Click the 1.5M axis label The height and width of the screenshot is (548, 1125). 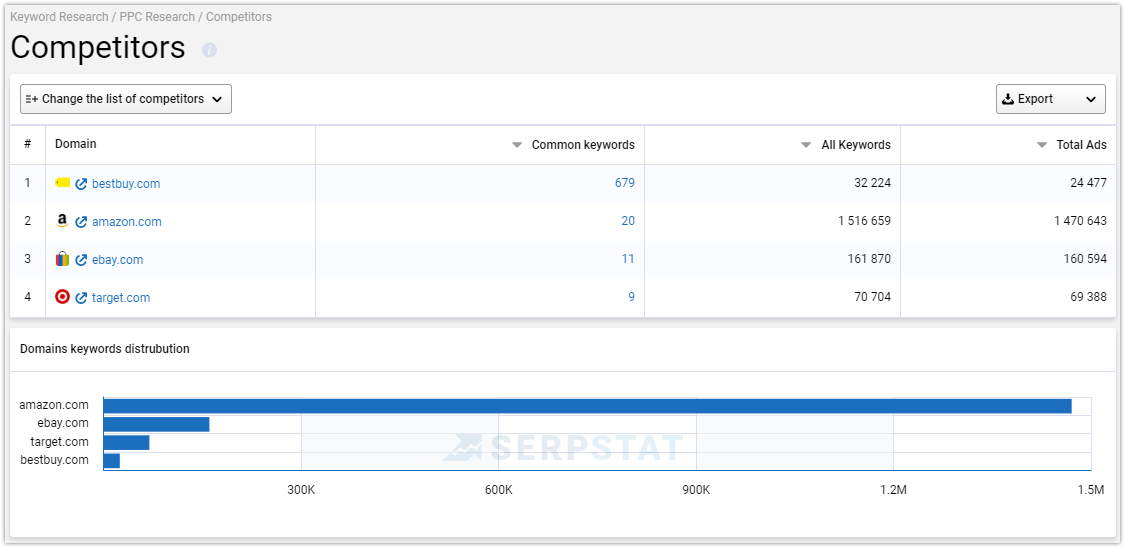pyautogui.click(x=1091, y=491)
